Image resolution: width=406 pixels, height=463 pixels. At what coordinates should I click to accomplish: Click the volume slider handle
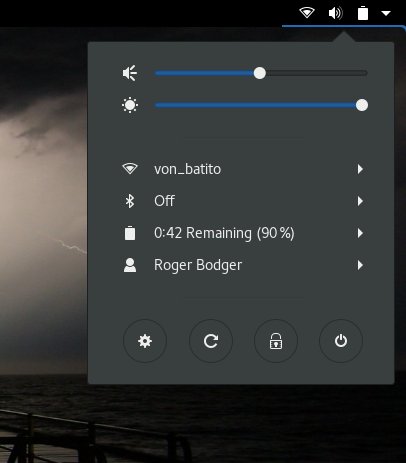pyautogui.click(x=259, y=73)
